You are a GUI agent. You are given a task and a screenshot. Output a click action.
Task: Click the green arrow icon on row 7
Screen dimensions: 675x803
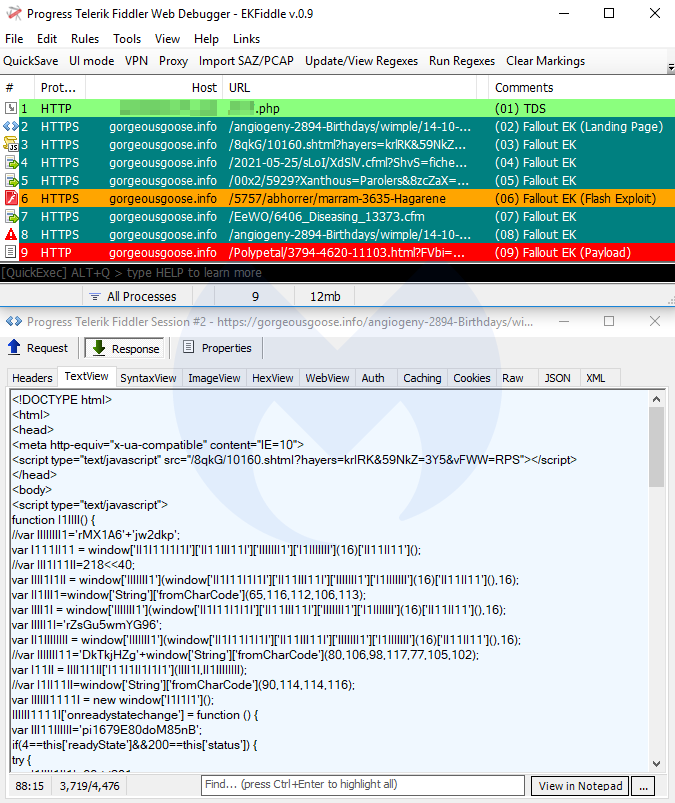11,216
